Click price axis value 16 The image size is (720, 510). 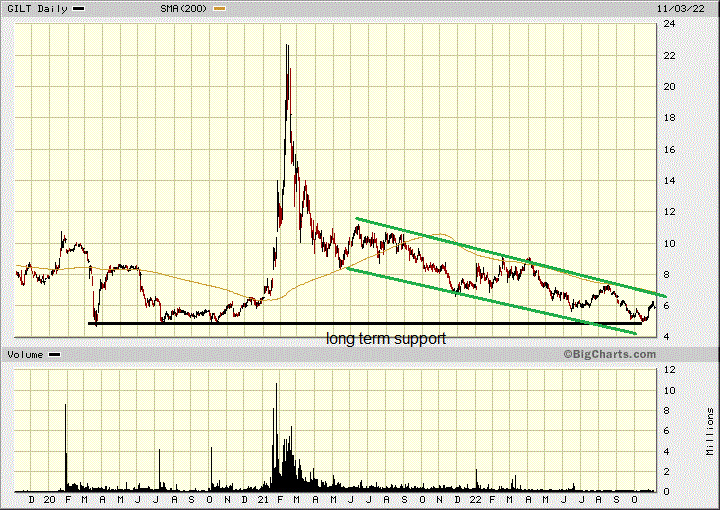(669, 150)
